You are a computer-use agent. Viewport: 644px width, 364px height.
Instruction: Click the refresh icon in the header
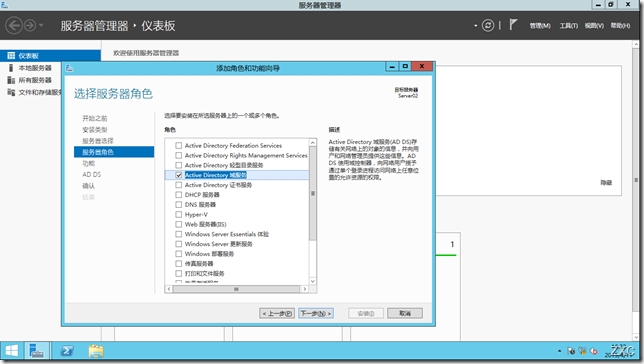(x=488, y=25)
